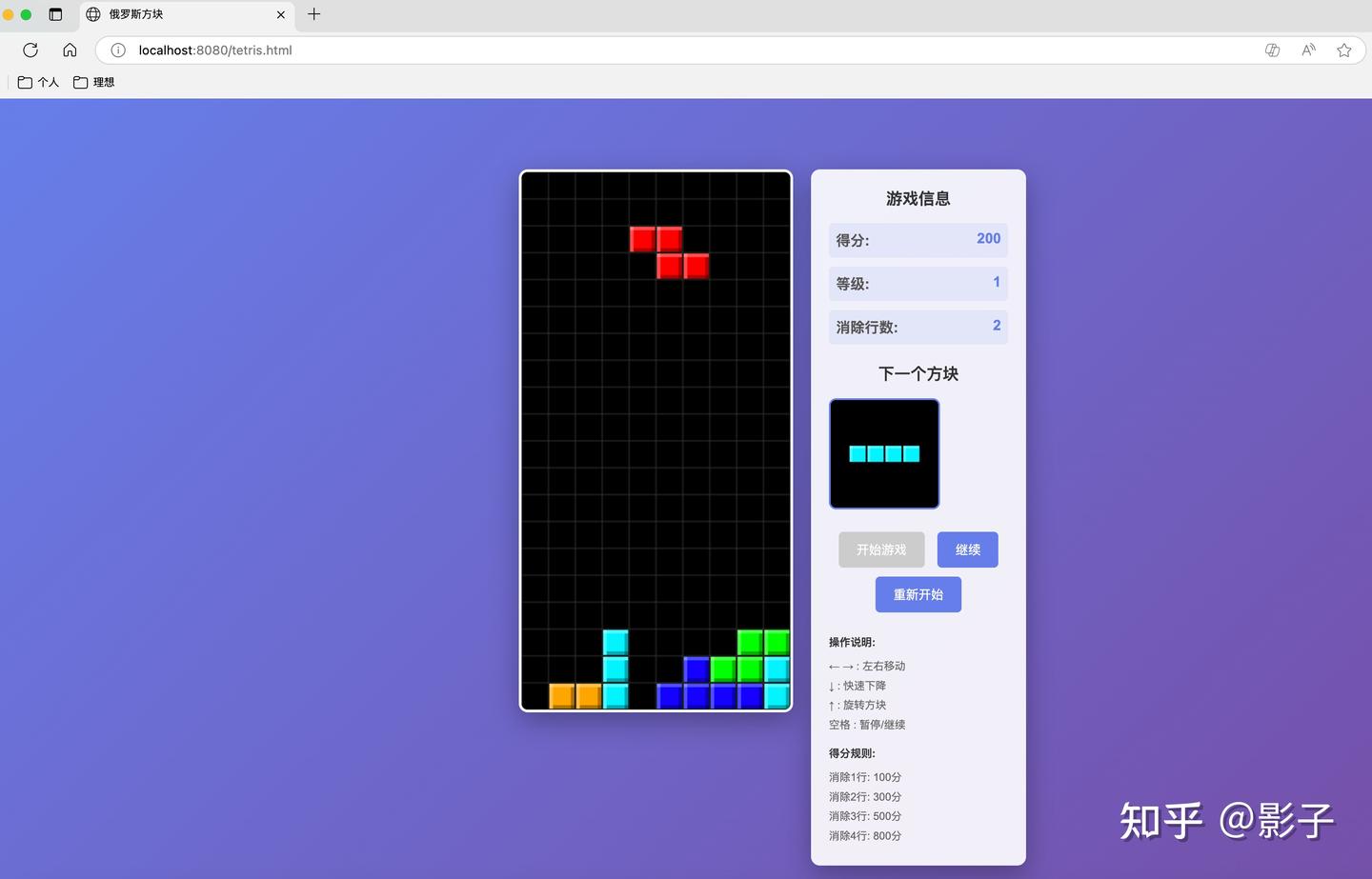The width and height of the screenshot is (1372, 879).
Task: Click the read aloud icon in address bar
Action: point(1307,50)
